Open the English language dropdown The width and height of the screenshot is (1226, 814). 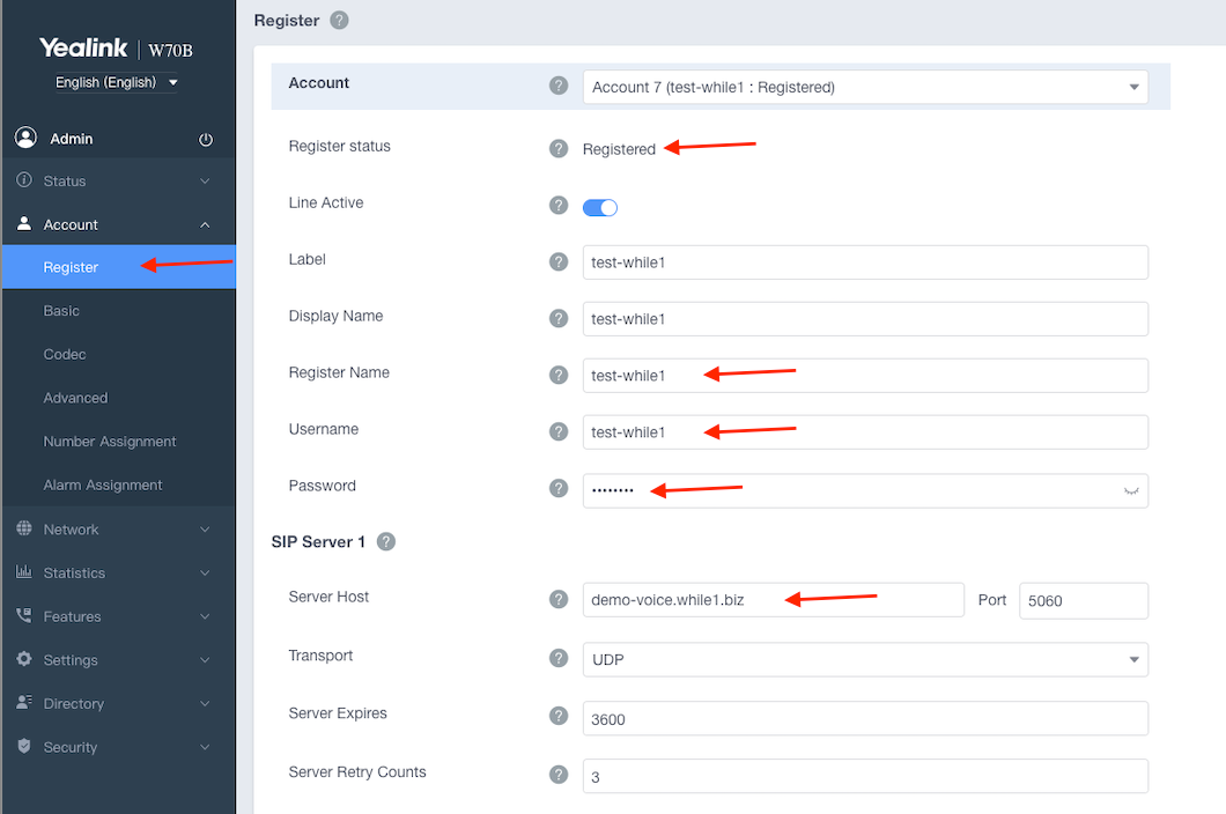[116, 82]
